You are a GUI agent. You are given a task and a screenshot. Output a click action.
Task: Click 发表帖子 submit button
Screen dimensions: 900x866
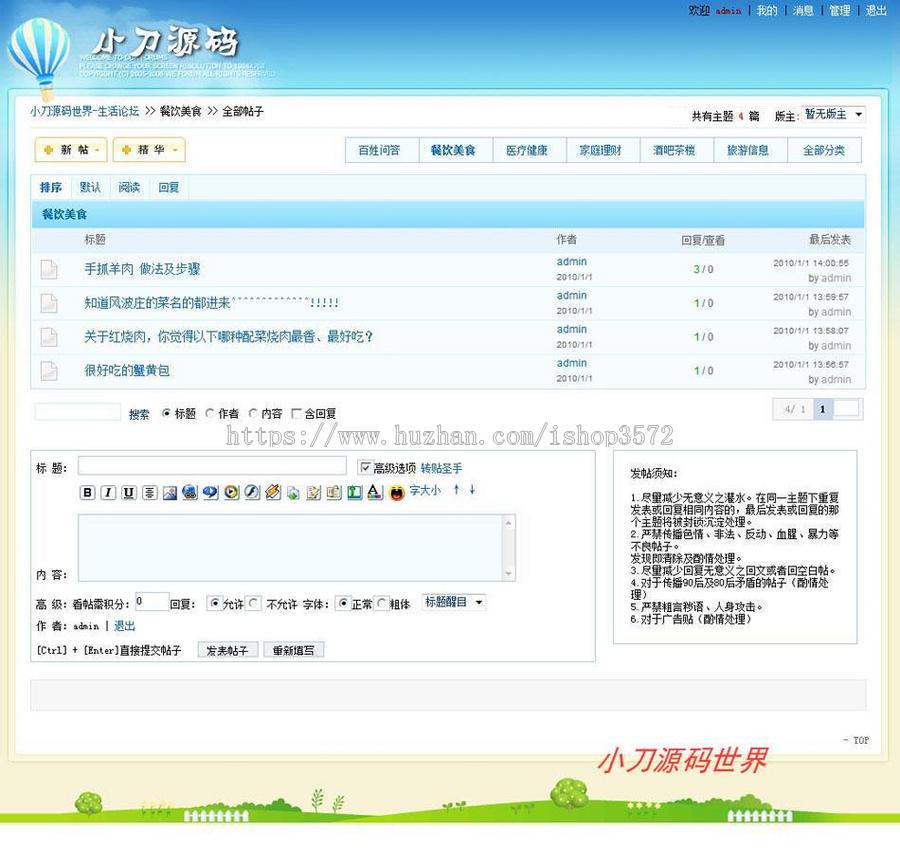[227, 650]
